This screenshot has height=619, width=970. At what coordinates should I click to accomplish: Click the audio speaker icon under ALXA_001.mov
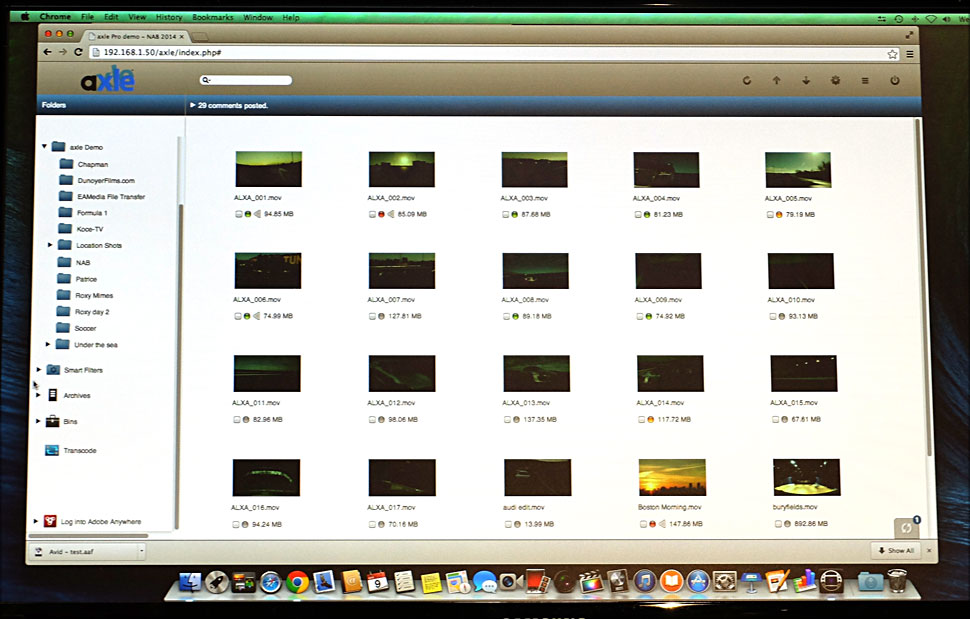[x=257, y=214]
